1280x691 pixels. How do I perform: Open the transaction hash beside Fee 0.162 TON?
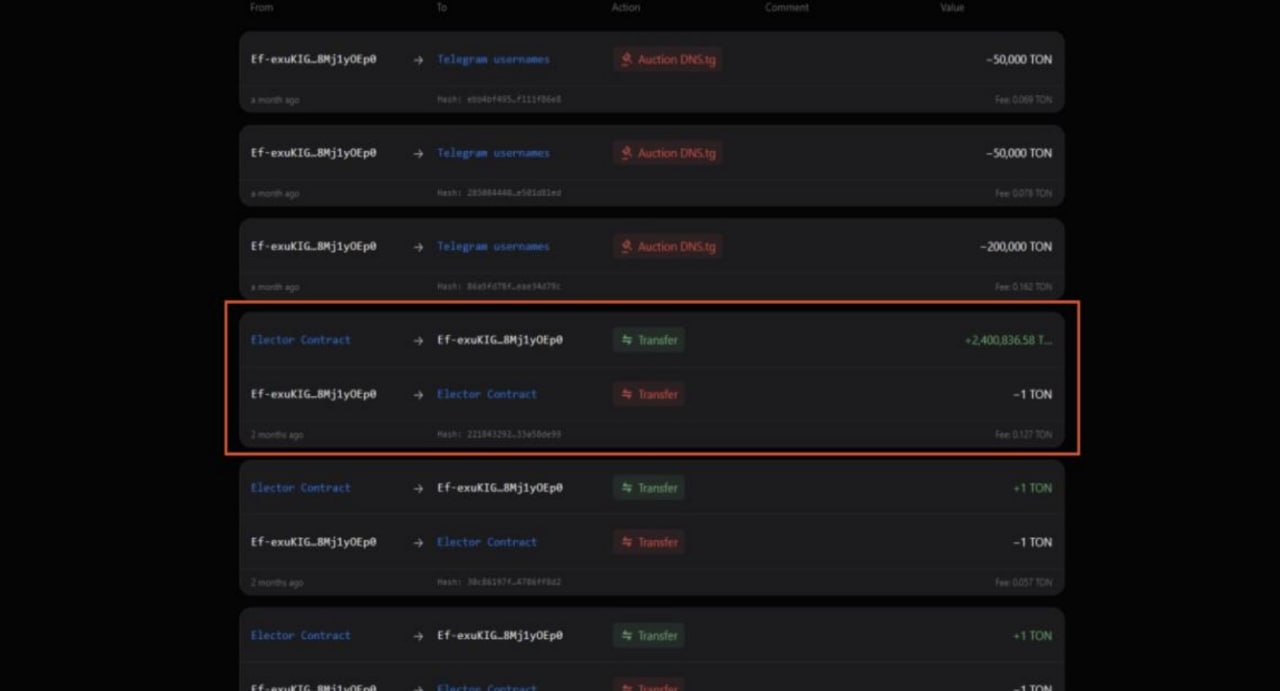point(513,287)
